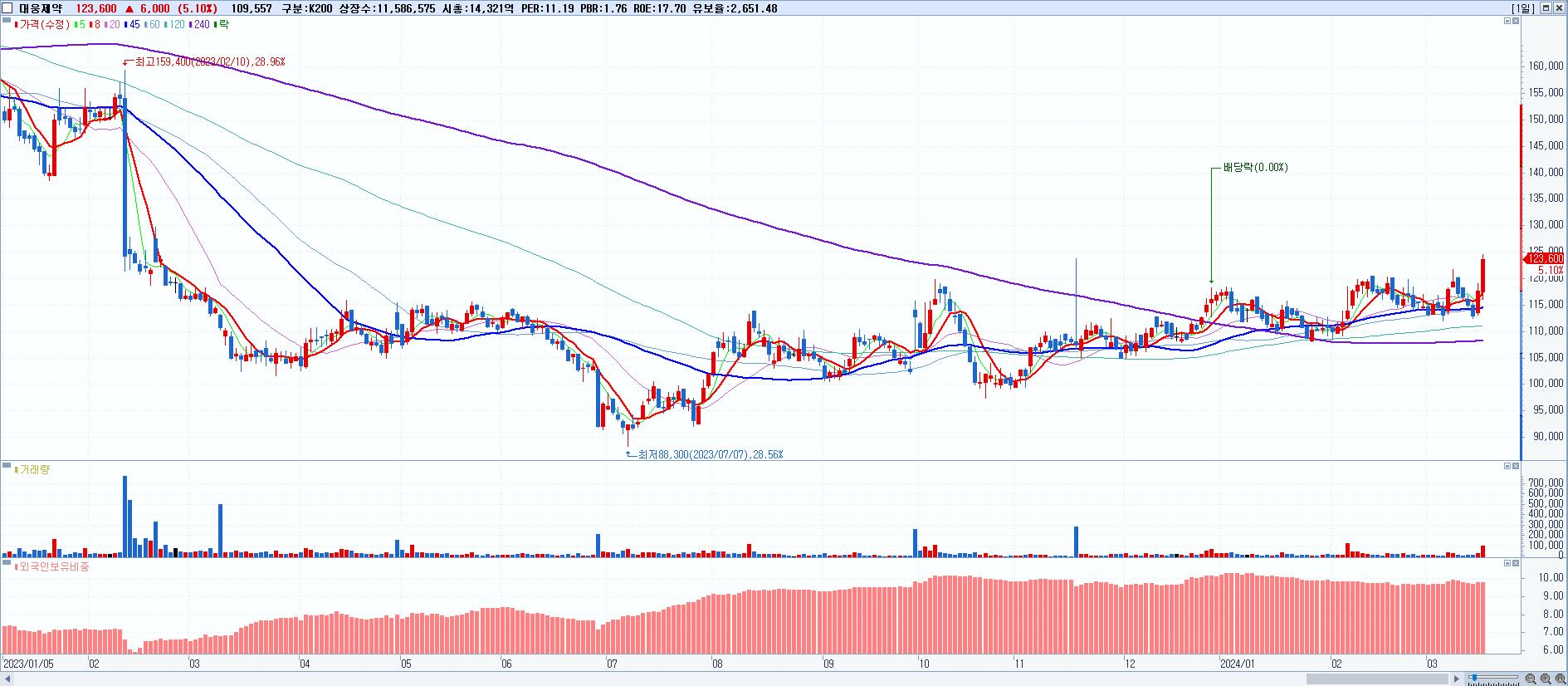1568x686 pixels.
Task: Close the 거래량 volume pane
Action: point(1516,466)
